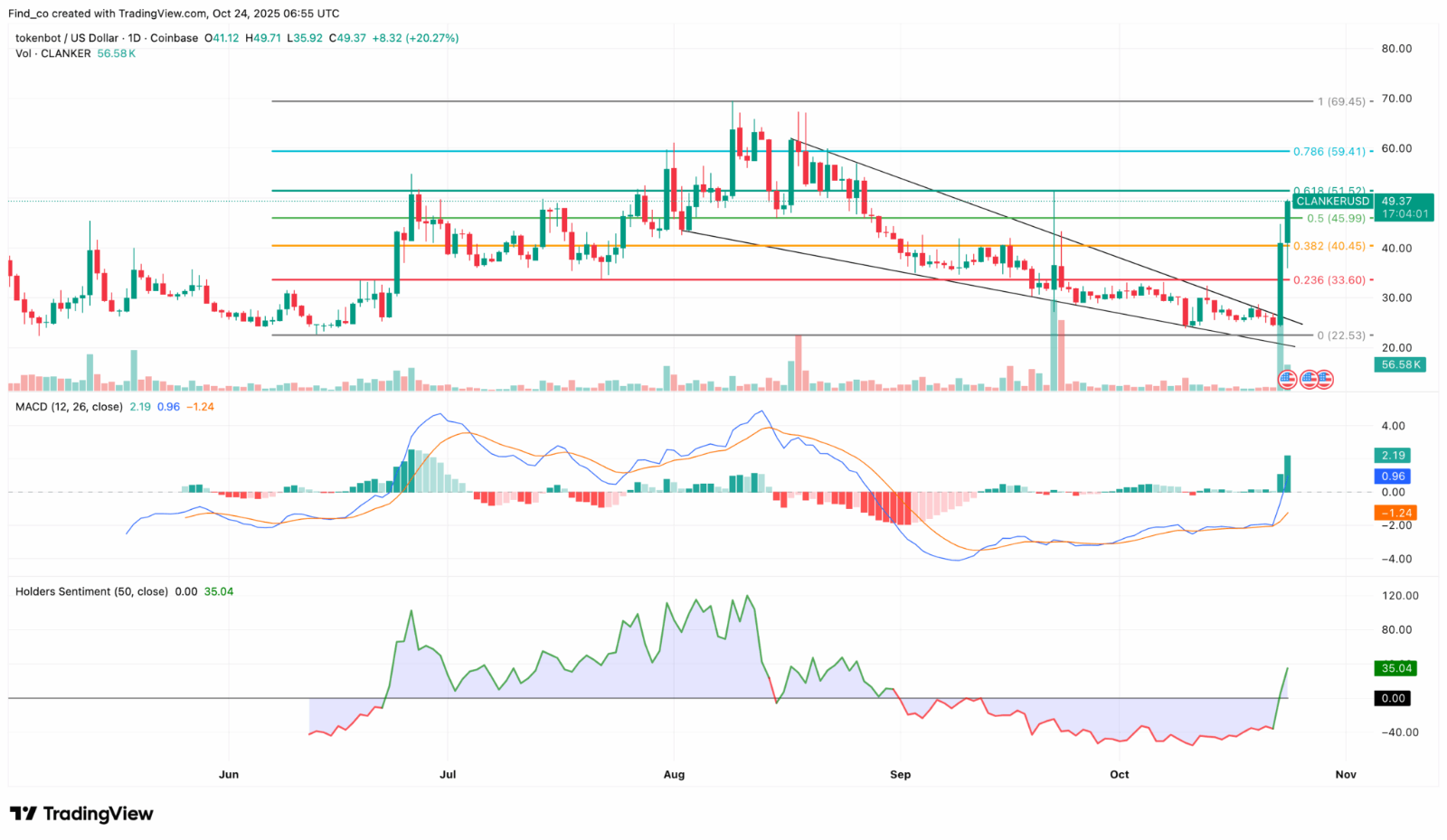Click the Holders Sentiment 35.04 badge
This screenshot has height=840, width=1447.
click(x=1395, y=669)
